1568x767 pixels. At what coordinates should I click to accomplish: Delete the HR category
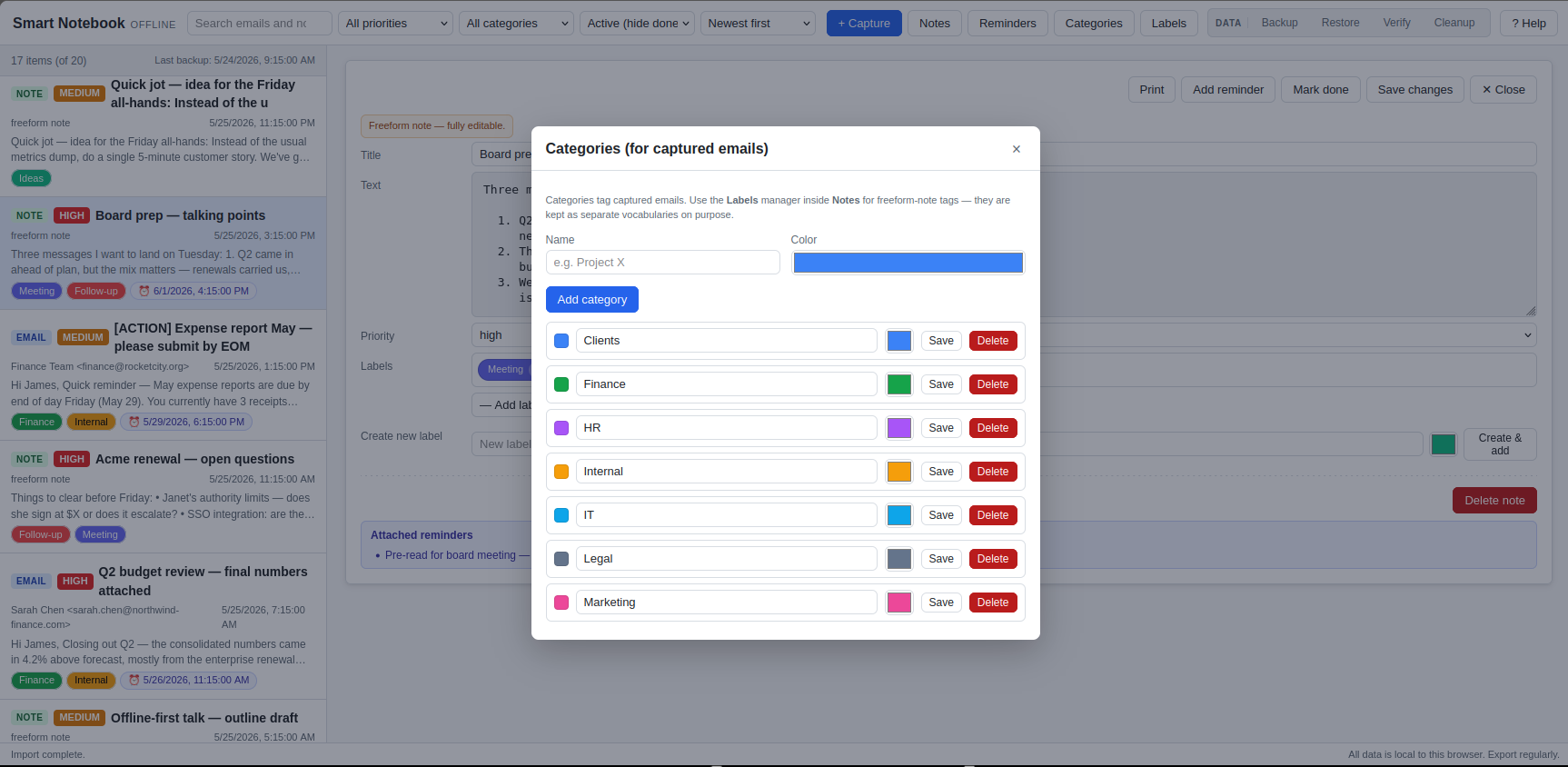point(993,428)
